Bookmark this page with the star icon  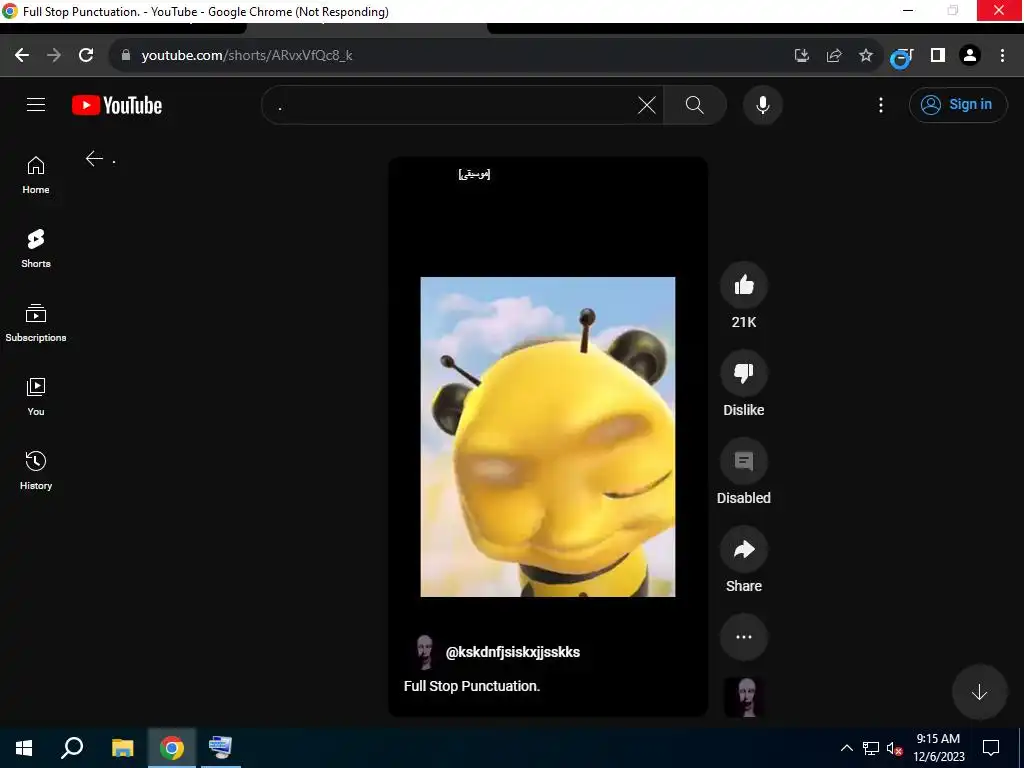click(x=866, y=56)
